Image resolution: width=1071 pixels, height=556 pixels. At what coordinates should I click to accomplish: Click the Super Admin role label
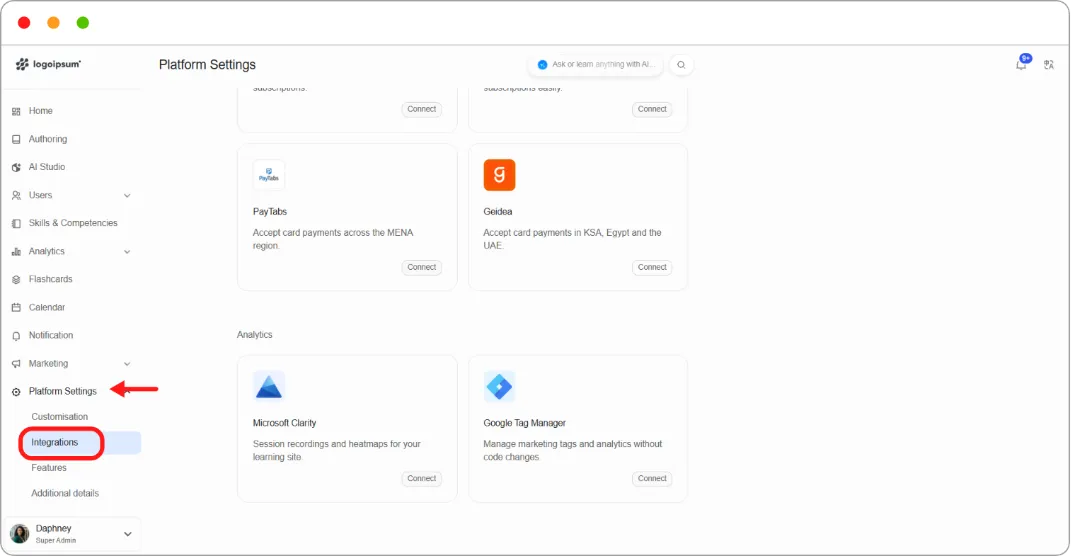[x=56, y=540]
